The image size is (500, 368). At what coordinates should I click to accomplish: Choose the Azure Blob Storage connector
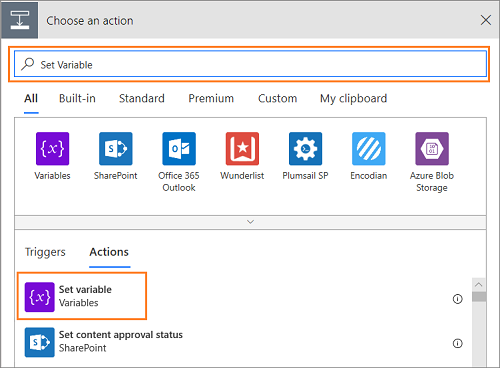(x=432, y=149)
